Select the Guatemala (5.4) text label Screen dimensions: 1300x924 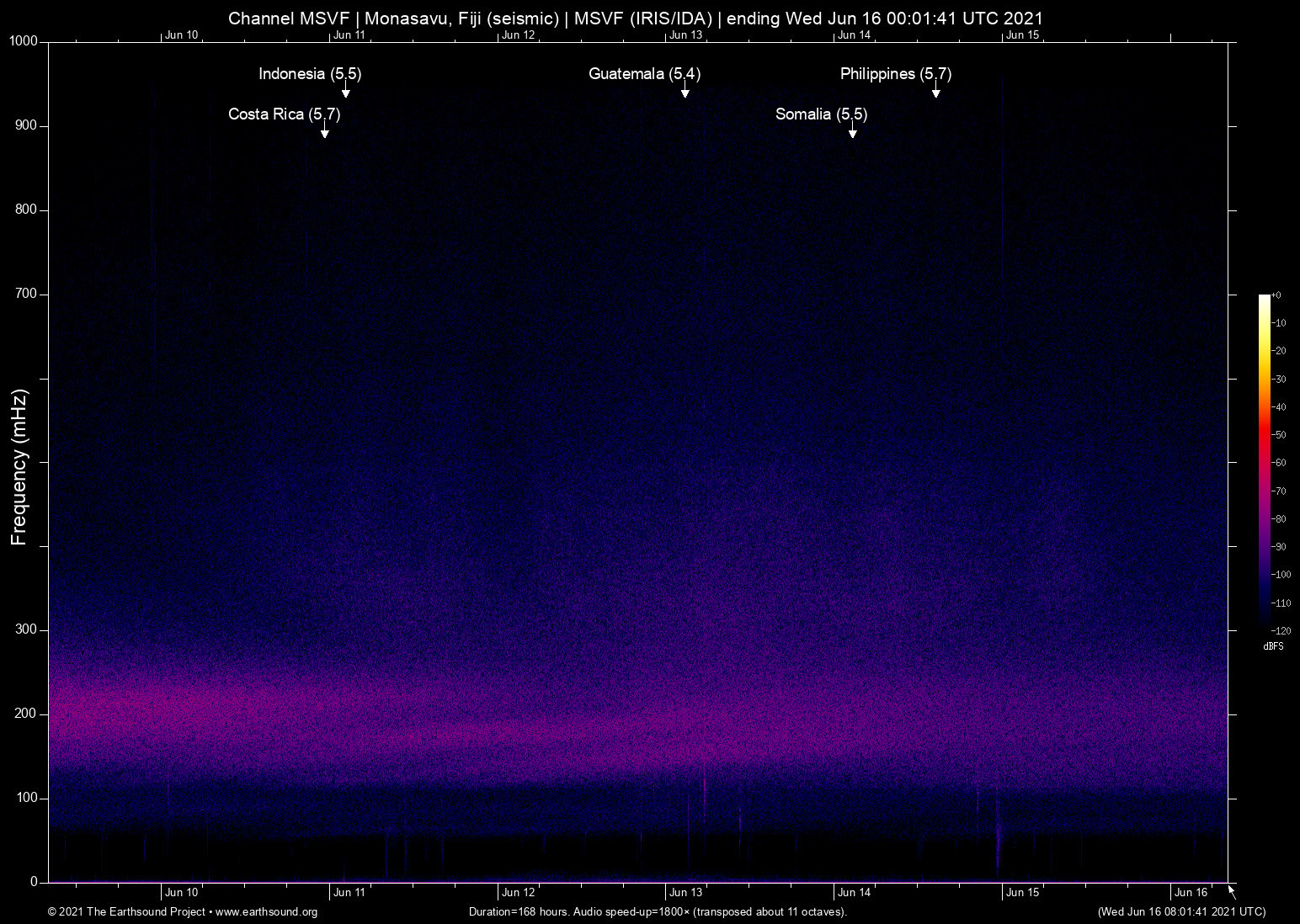pos(644,74)
